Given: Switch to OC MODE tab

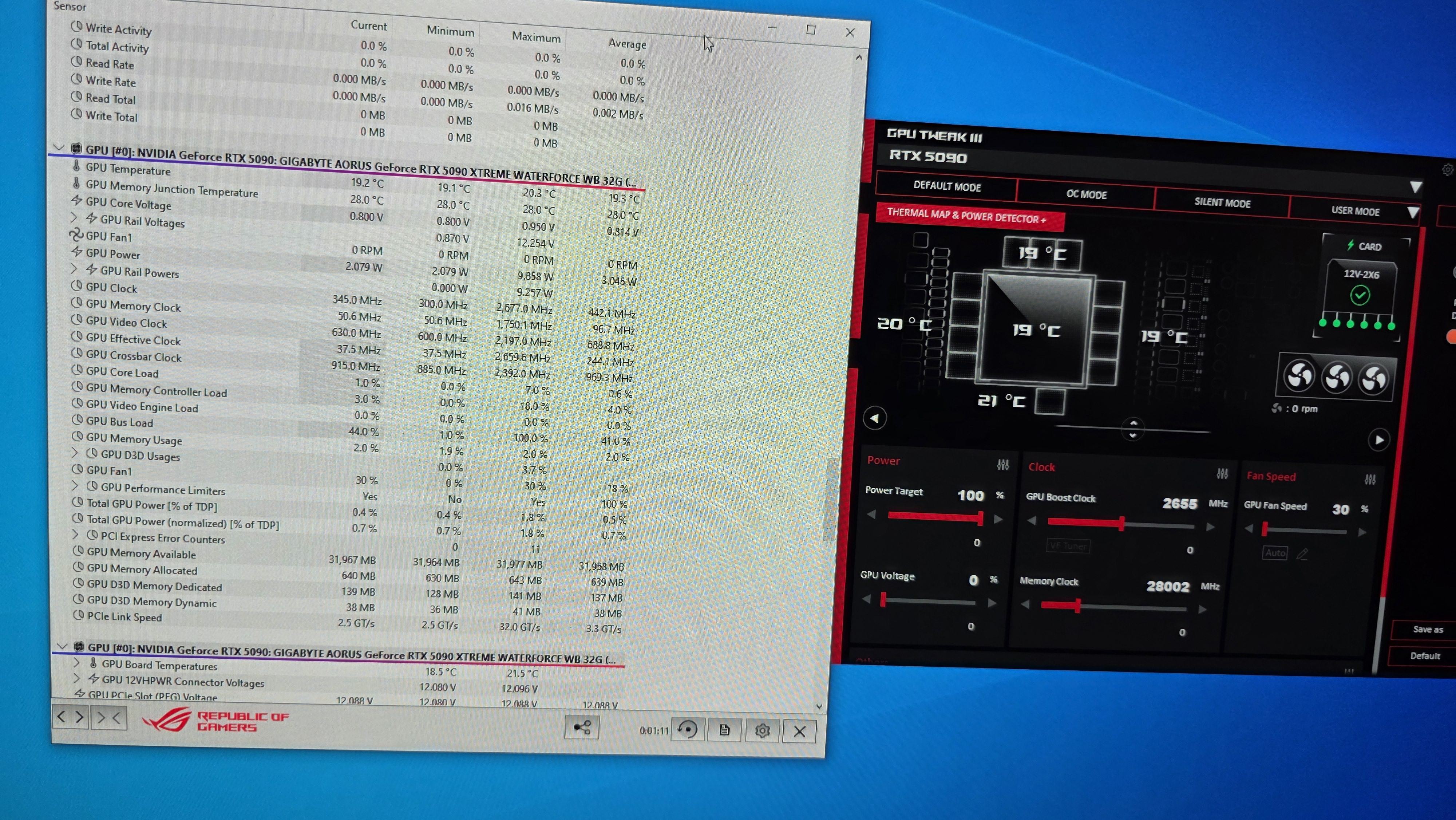Looking at the screenshot, I should (1086, 194).
